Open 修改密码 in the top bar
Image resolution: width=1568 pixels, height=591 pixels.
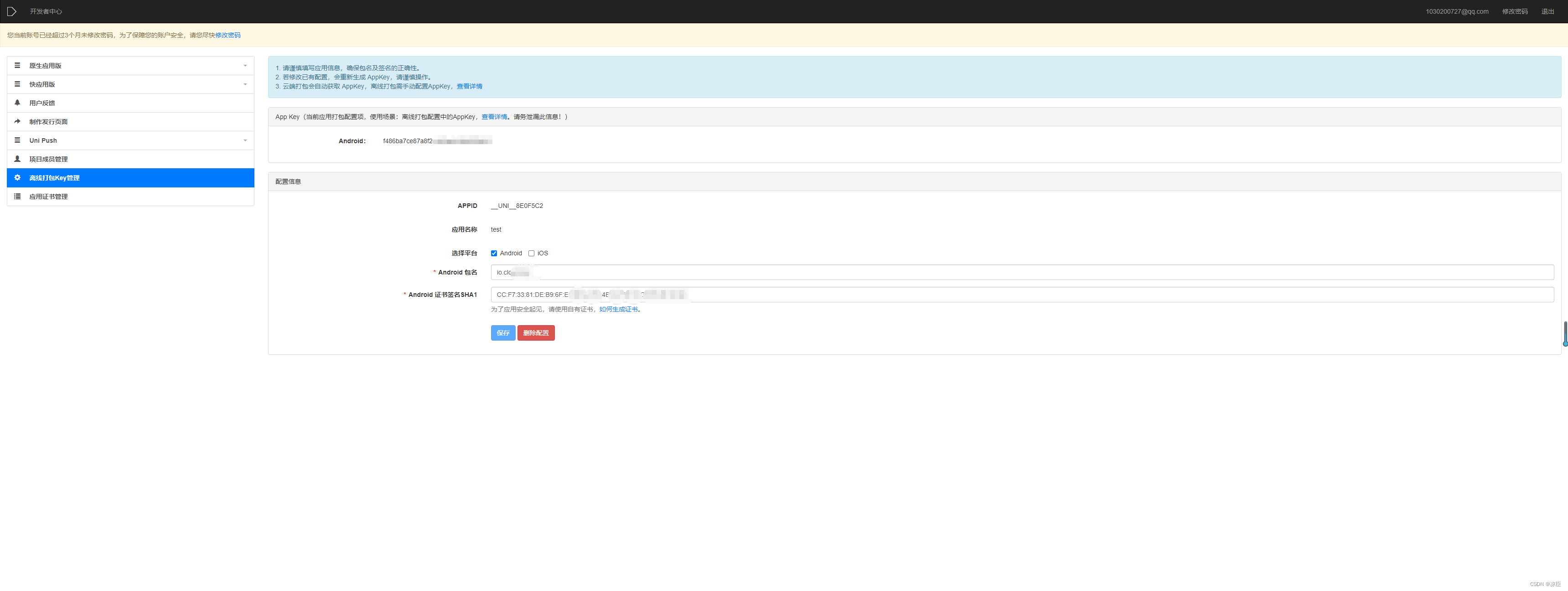(x=1515, y=11)
